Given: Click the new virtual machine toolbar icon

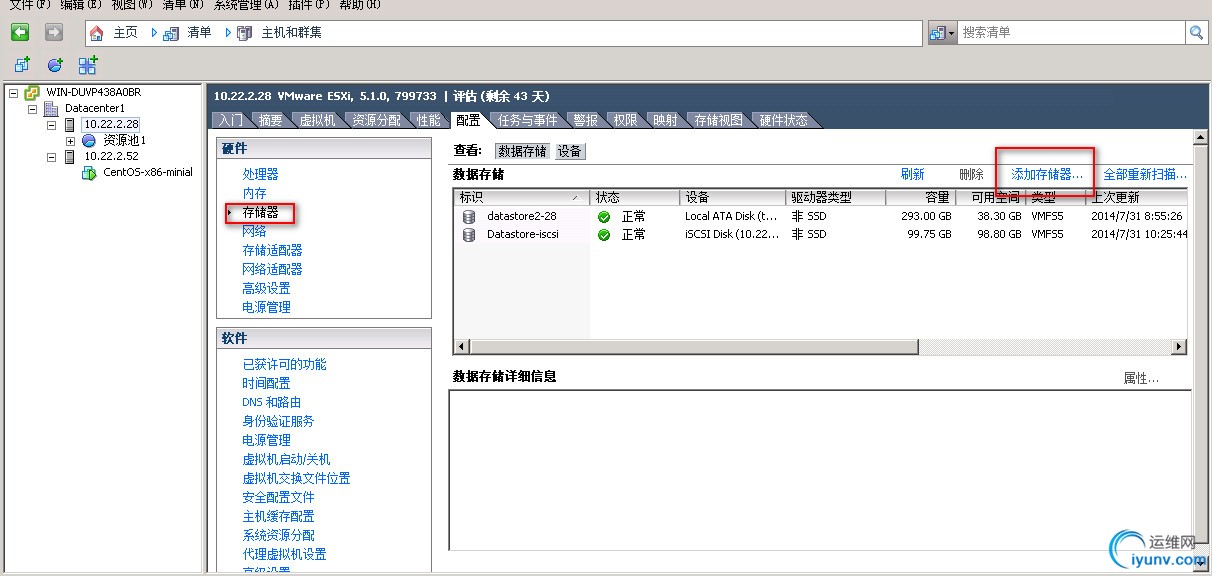Looking at the screenshot, I should 22,65.
